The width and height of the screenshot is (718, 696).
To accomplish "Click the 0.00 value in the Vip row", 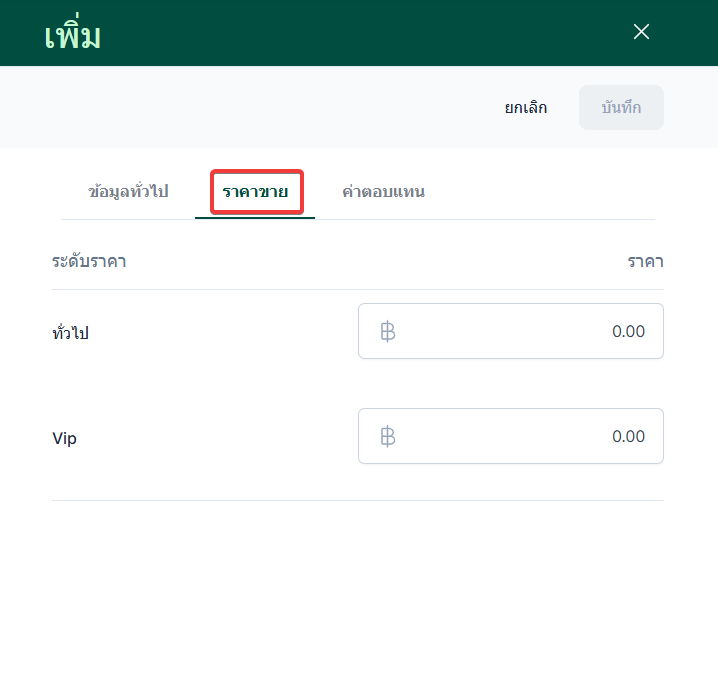I will tap(628, 436).
